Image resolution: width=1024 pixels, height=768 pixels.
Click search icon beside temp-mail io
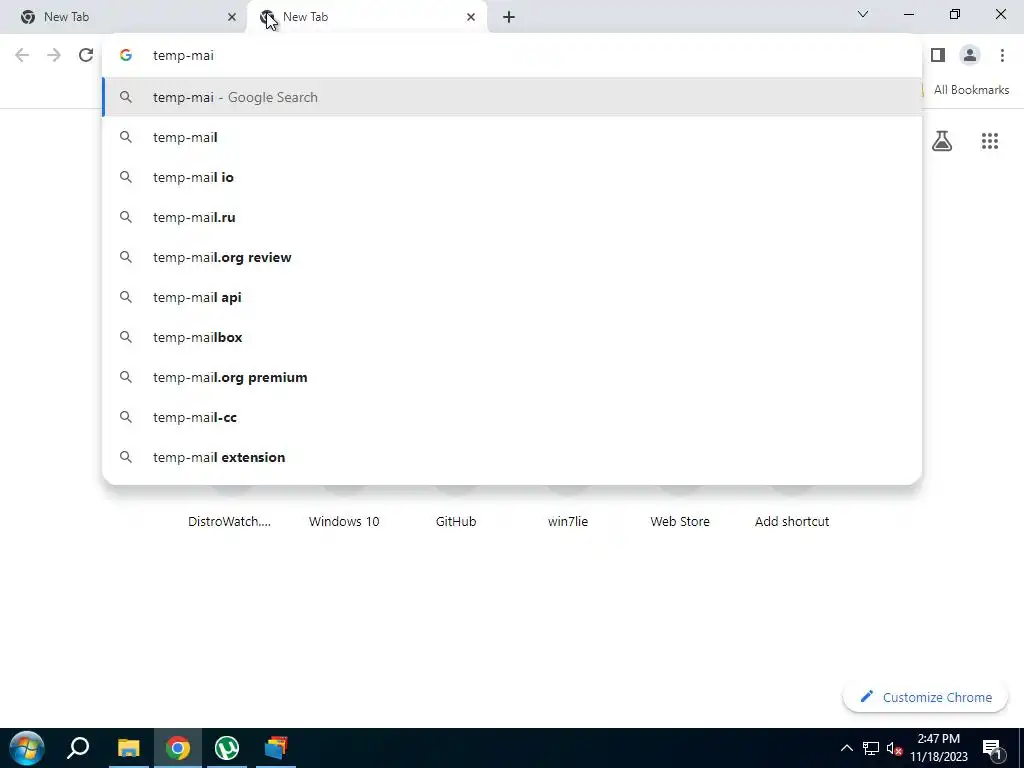pyautogui.click(x=125, y=177)
